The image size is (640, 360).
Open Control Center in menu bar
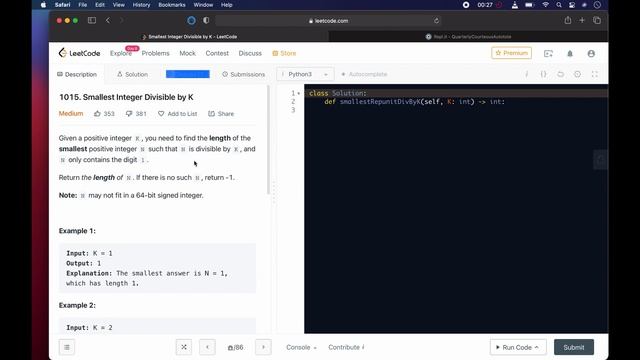tap(572, 5)
